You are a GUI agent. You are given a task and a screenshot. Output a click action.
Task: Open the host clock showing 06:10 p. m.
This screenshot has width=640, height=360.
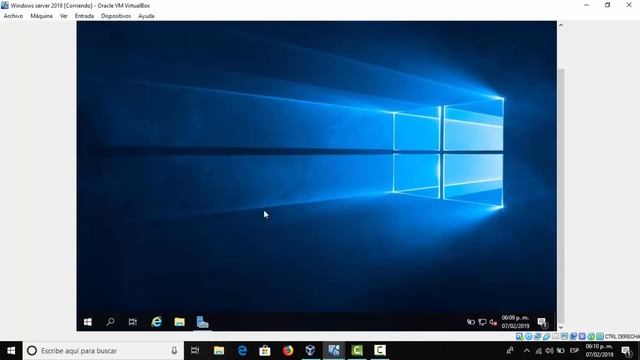(599, 351)
